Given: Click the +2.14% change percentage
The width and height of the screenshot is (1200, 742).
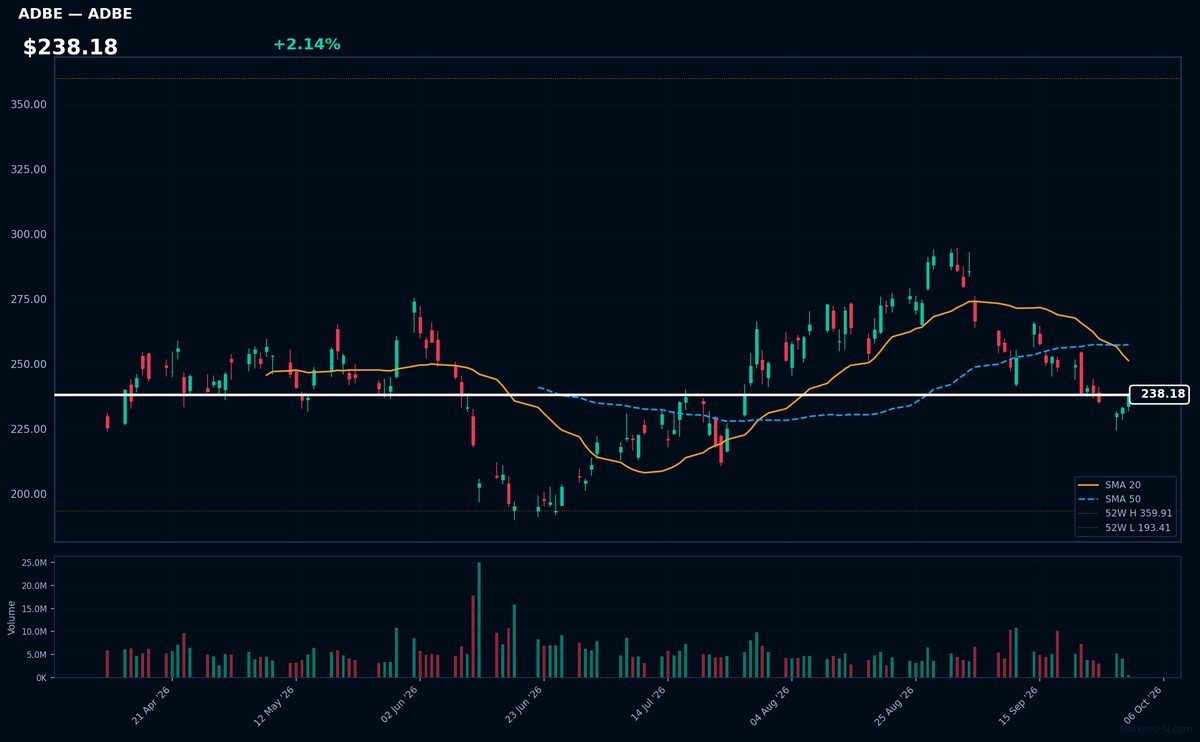Looking at the screenshot, I should pos(306,44).
